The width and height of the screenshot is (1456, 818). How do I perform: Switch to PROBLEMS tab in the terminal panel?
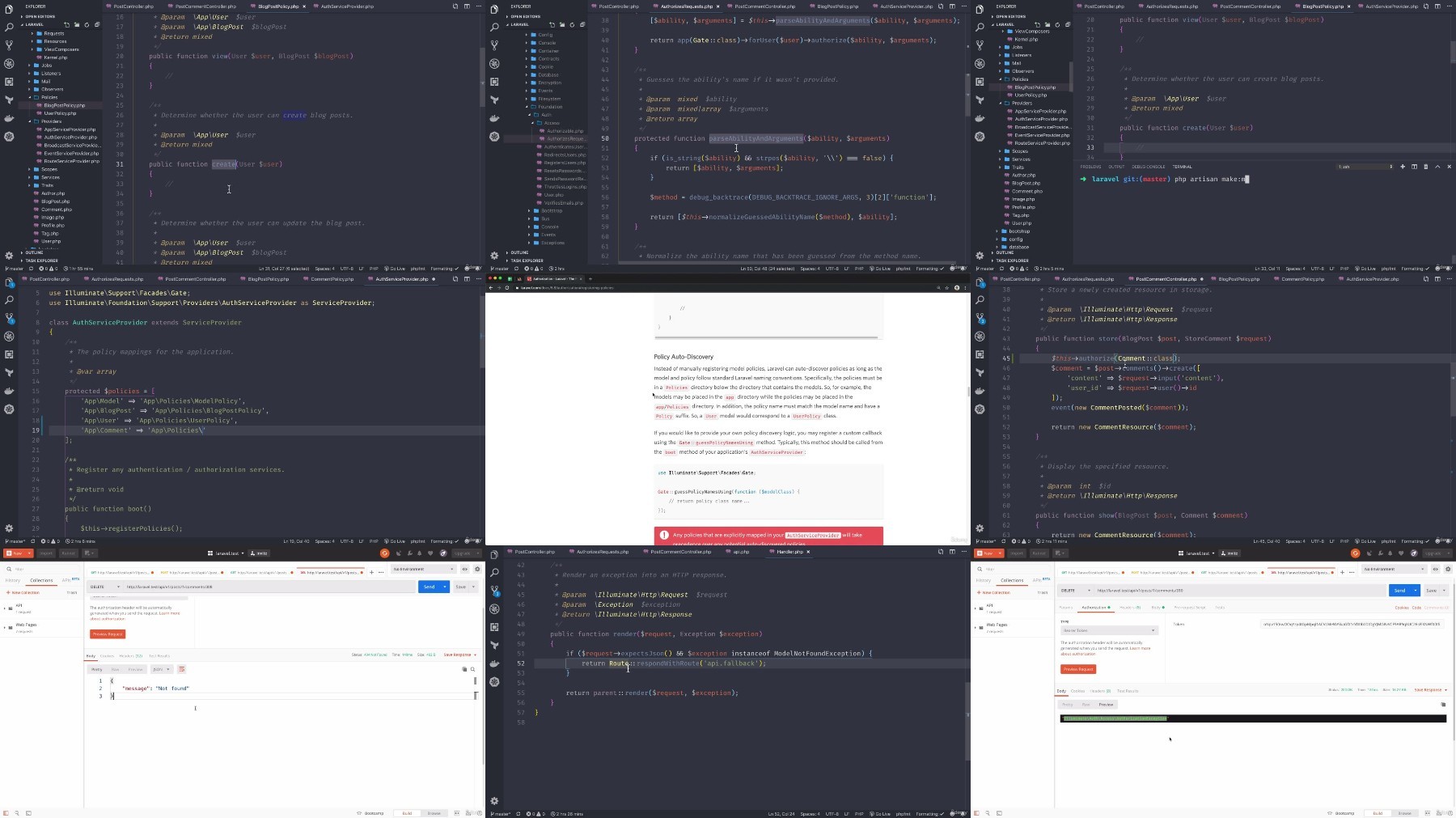pos(1090,167)
